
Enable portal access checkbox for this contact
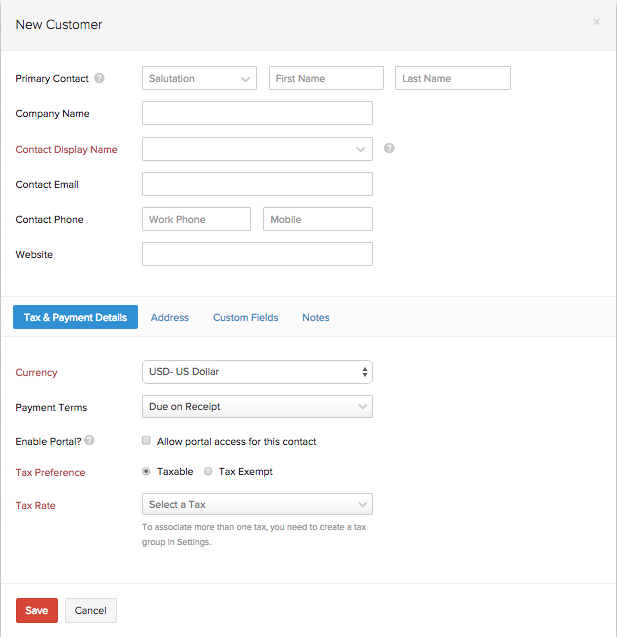147,441
